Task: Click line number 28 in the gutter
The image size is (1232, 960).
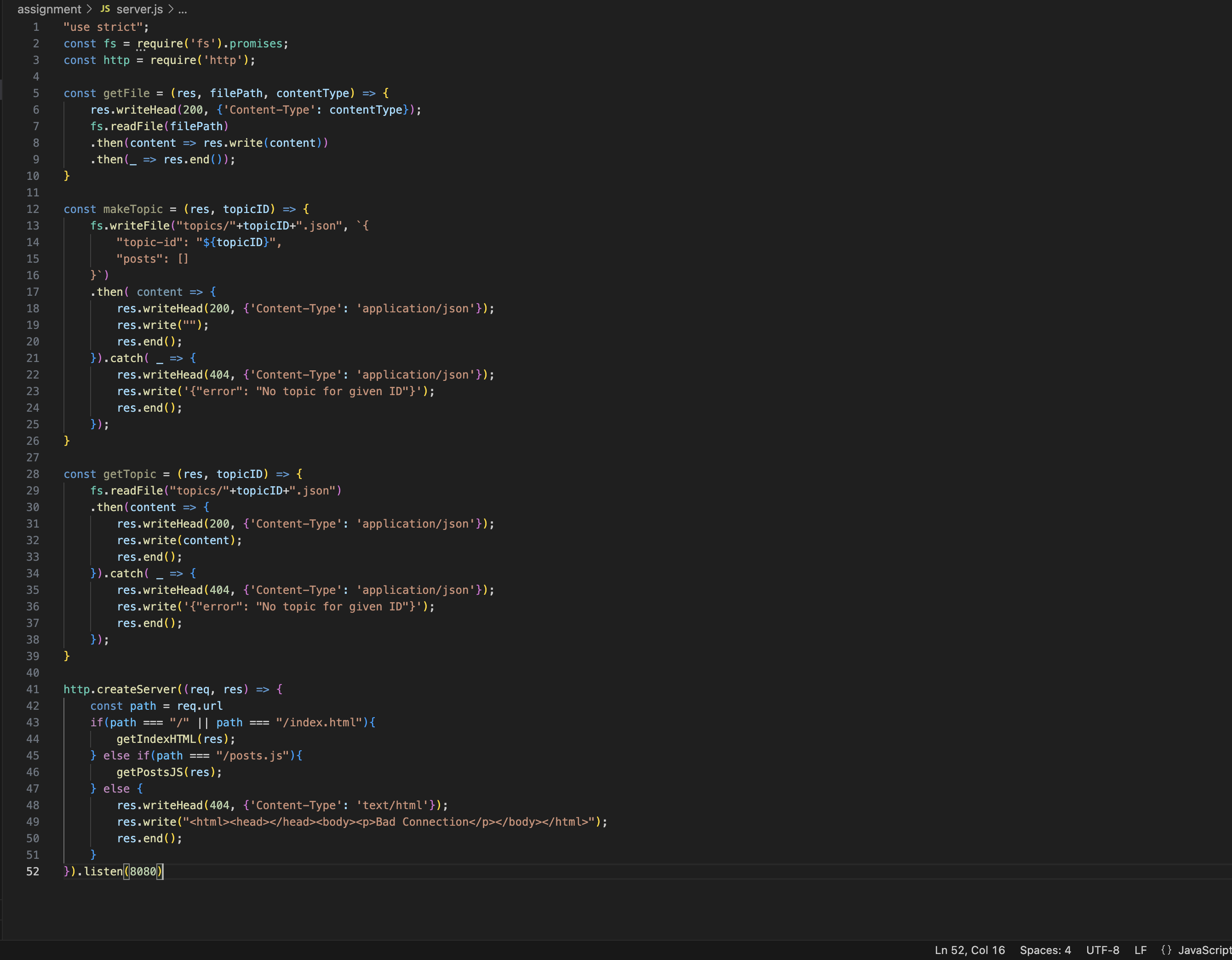Action: click(x=33, y=474)
